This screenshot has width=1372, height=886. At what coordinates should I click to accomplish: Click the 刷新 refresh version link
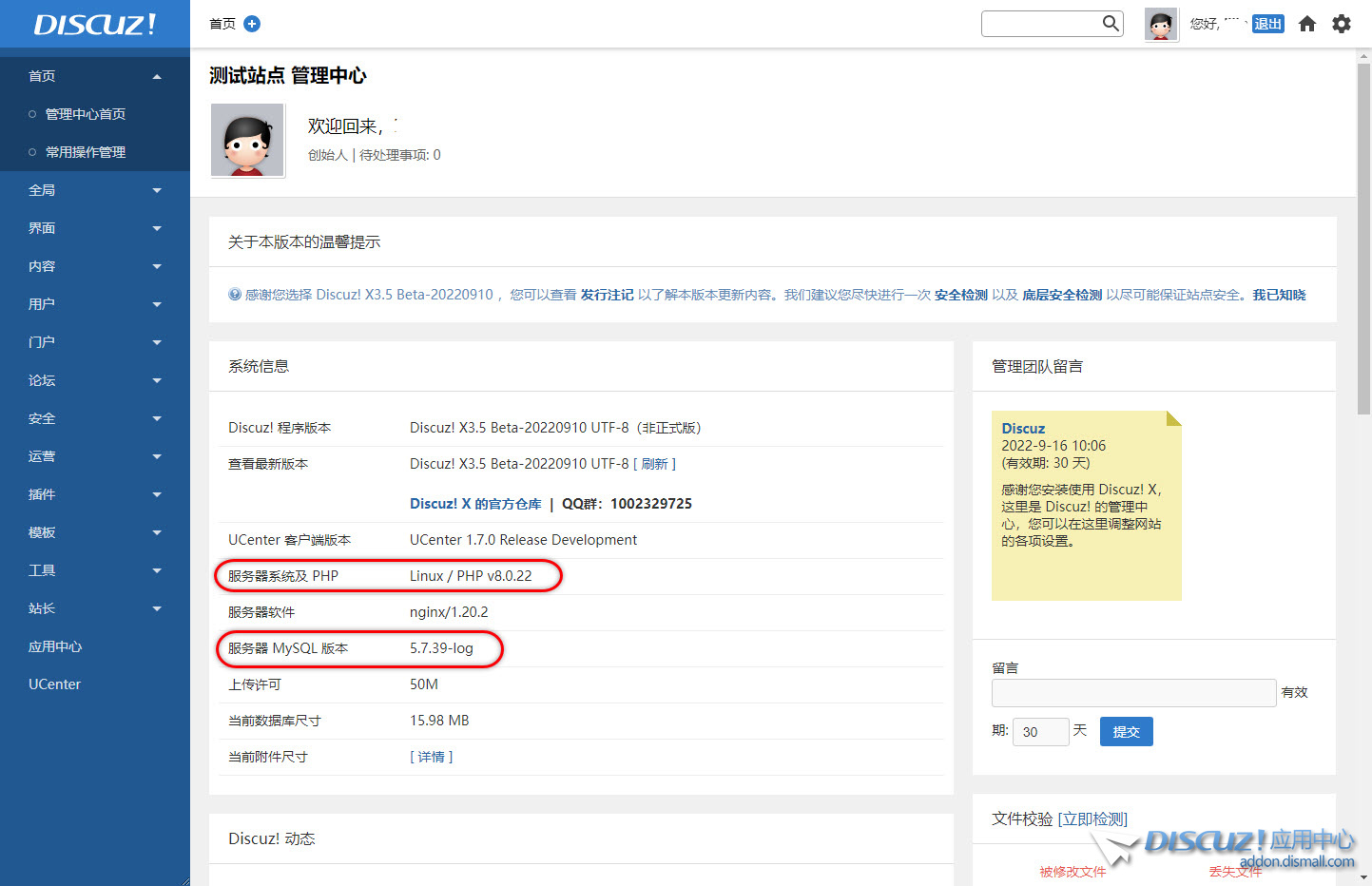coord(654,464)
